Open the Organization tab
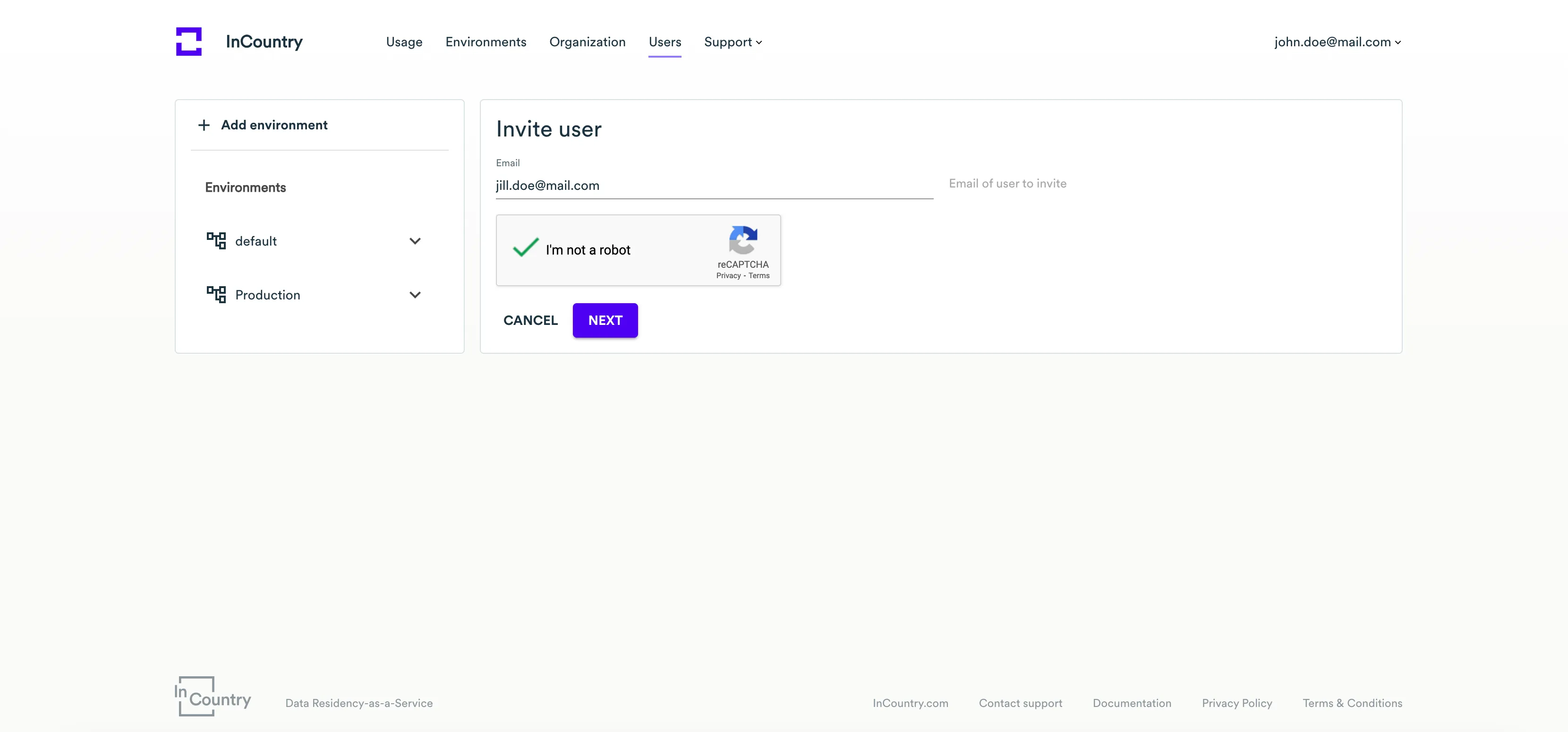This screenshot has width=1568, height=732. pos(588,42)
